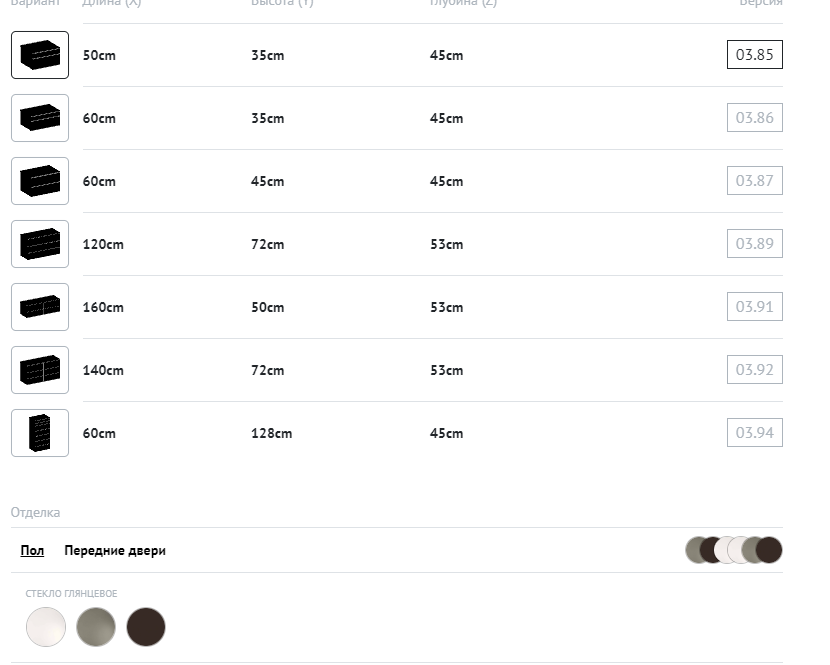
Task: Pick the dark brown glossy glass swatch
Action: (146, 627)
